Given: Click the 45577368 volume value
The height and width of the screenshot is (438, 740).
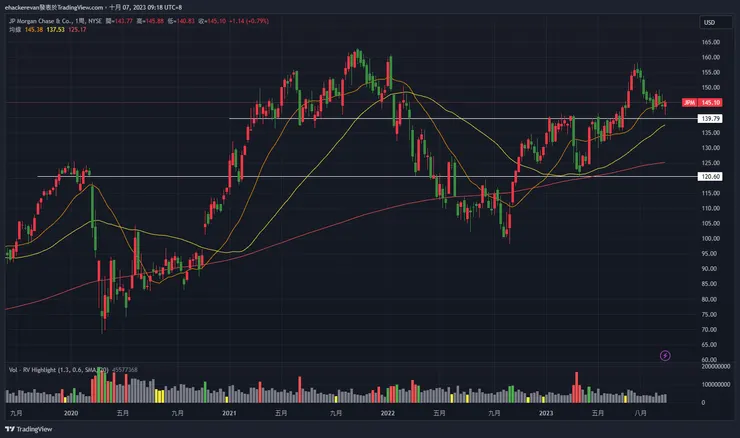Looking at the screenshot, I should point(125,370).
